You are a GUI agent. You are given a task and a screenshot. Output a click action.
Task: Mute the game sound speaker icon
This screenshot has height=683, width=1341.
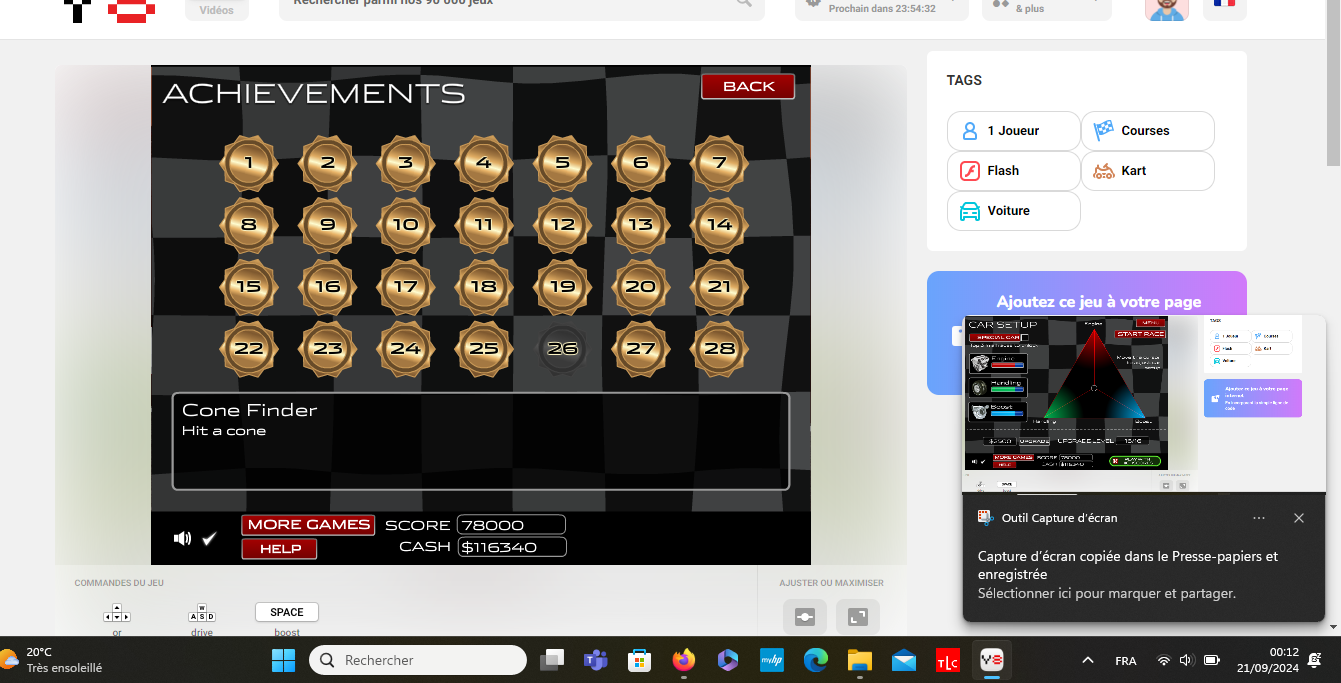tap(182, 539)
